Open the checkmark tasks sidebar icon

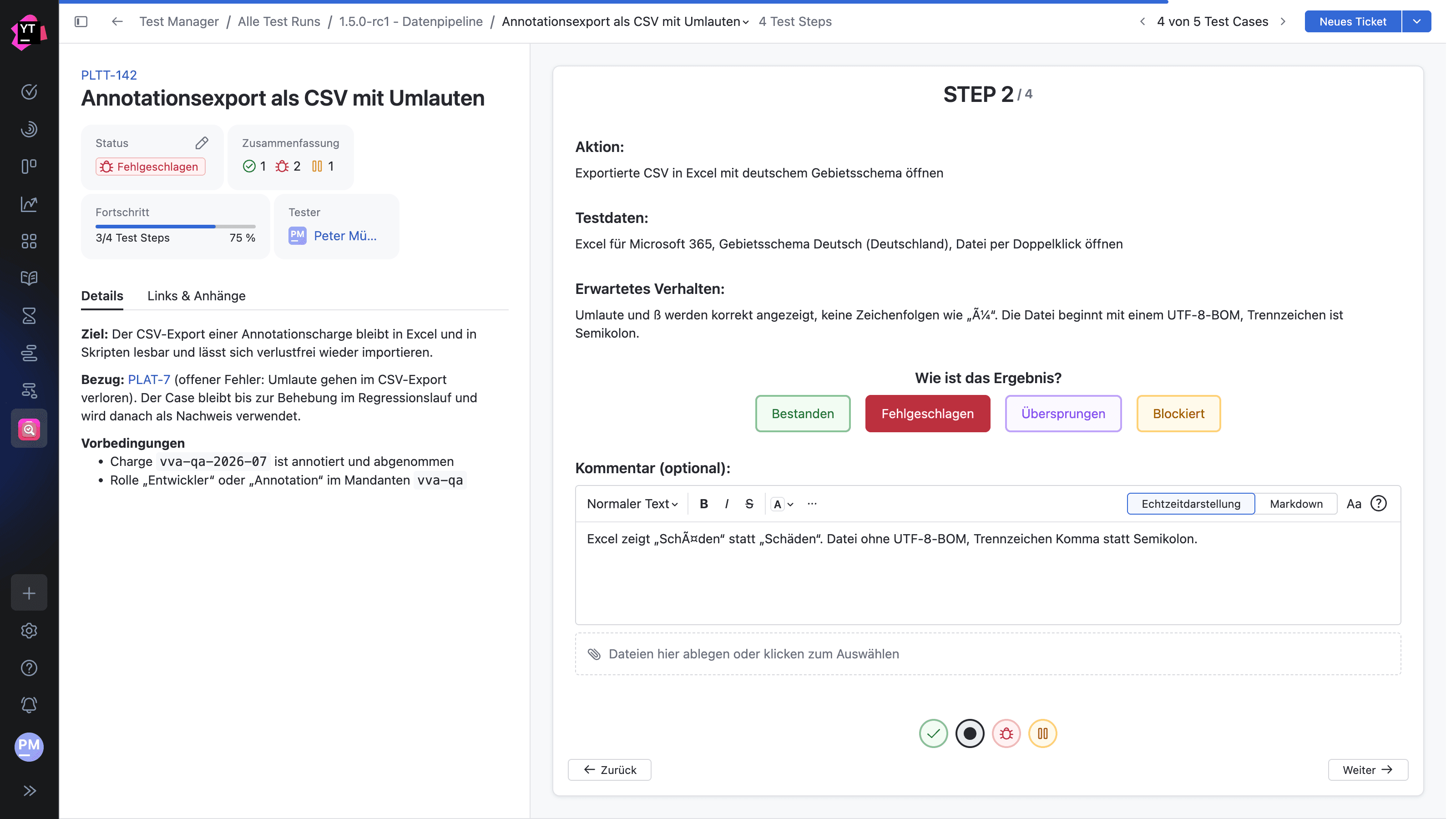point(29,91)
